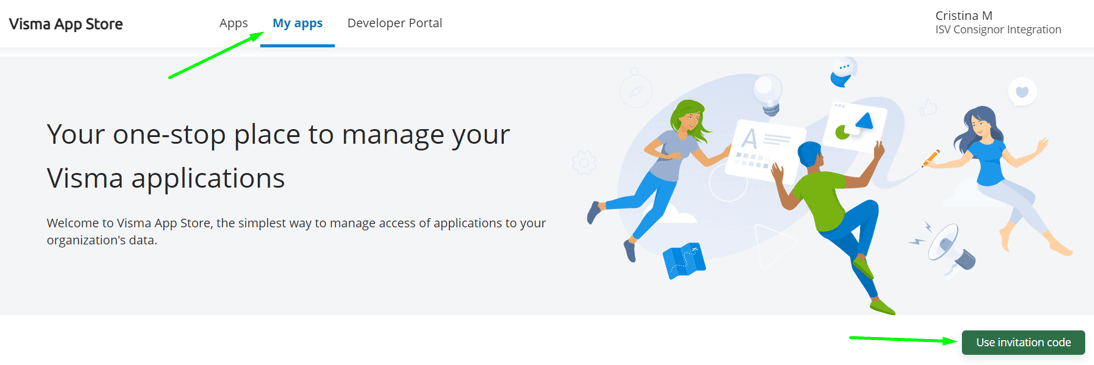Select the My apps tab

pyautogui.click(x=297, y=23)
